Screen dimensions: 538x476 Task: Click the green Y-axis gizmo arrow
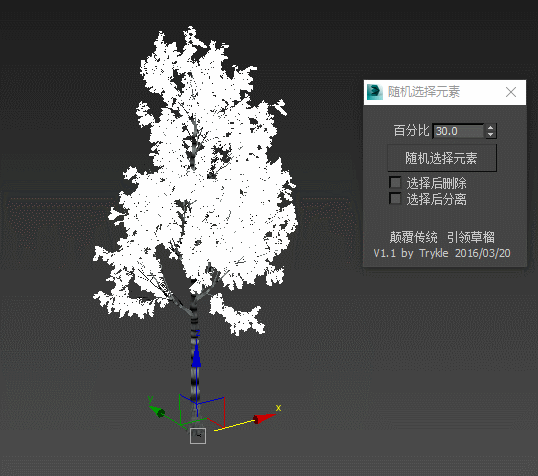(157, 411)
